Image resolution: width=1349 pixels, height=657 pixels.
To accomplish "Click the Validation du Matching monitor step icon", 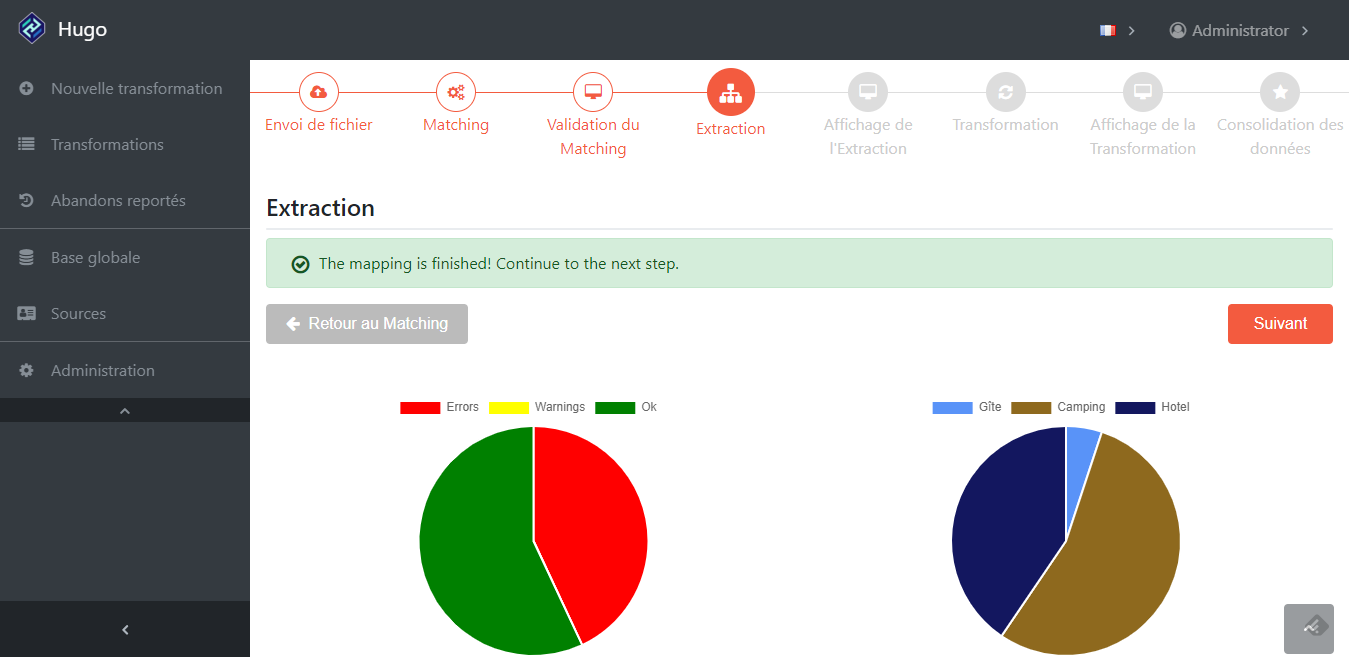I will tap(593, 92).
